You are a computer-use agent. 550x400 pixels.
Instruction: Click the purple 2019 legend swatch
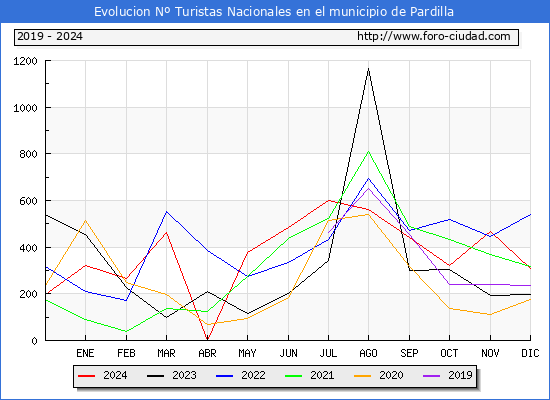(431, 376)
